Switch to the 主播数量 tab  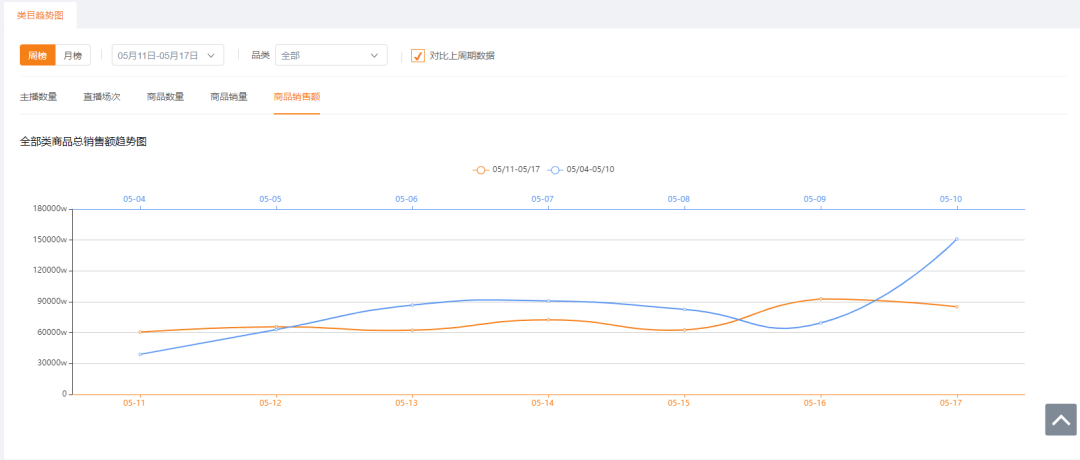tap(38, 97)
